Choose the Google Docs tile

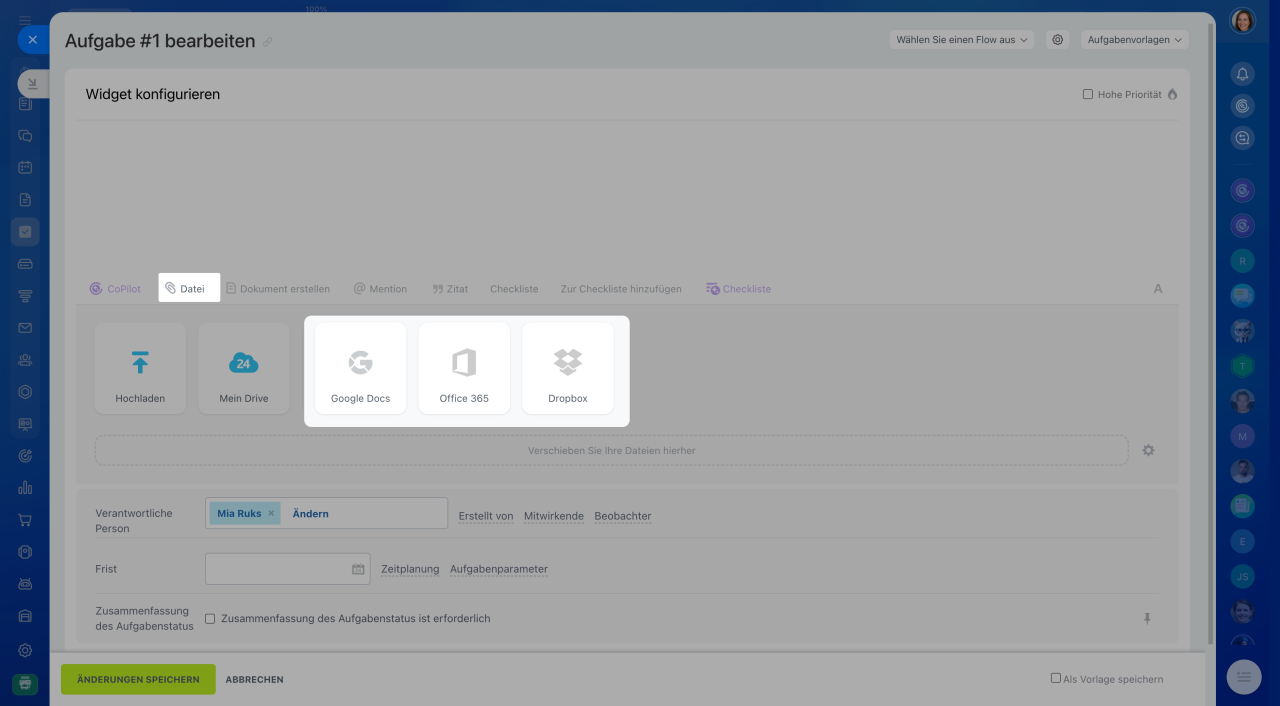tap(361, 368)
